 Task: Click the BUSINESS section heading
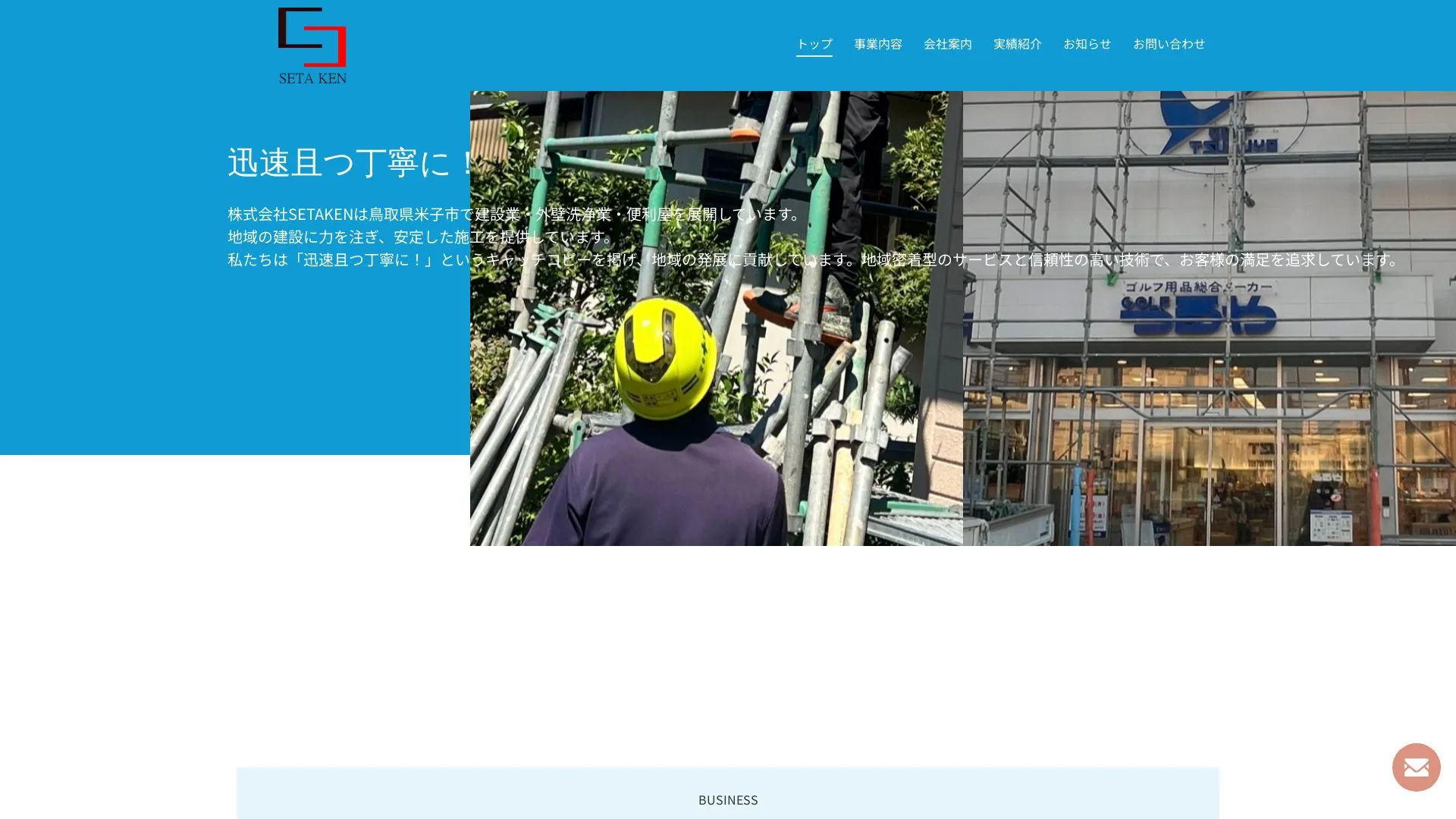pos(728,800)
